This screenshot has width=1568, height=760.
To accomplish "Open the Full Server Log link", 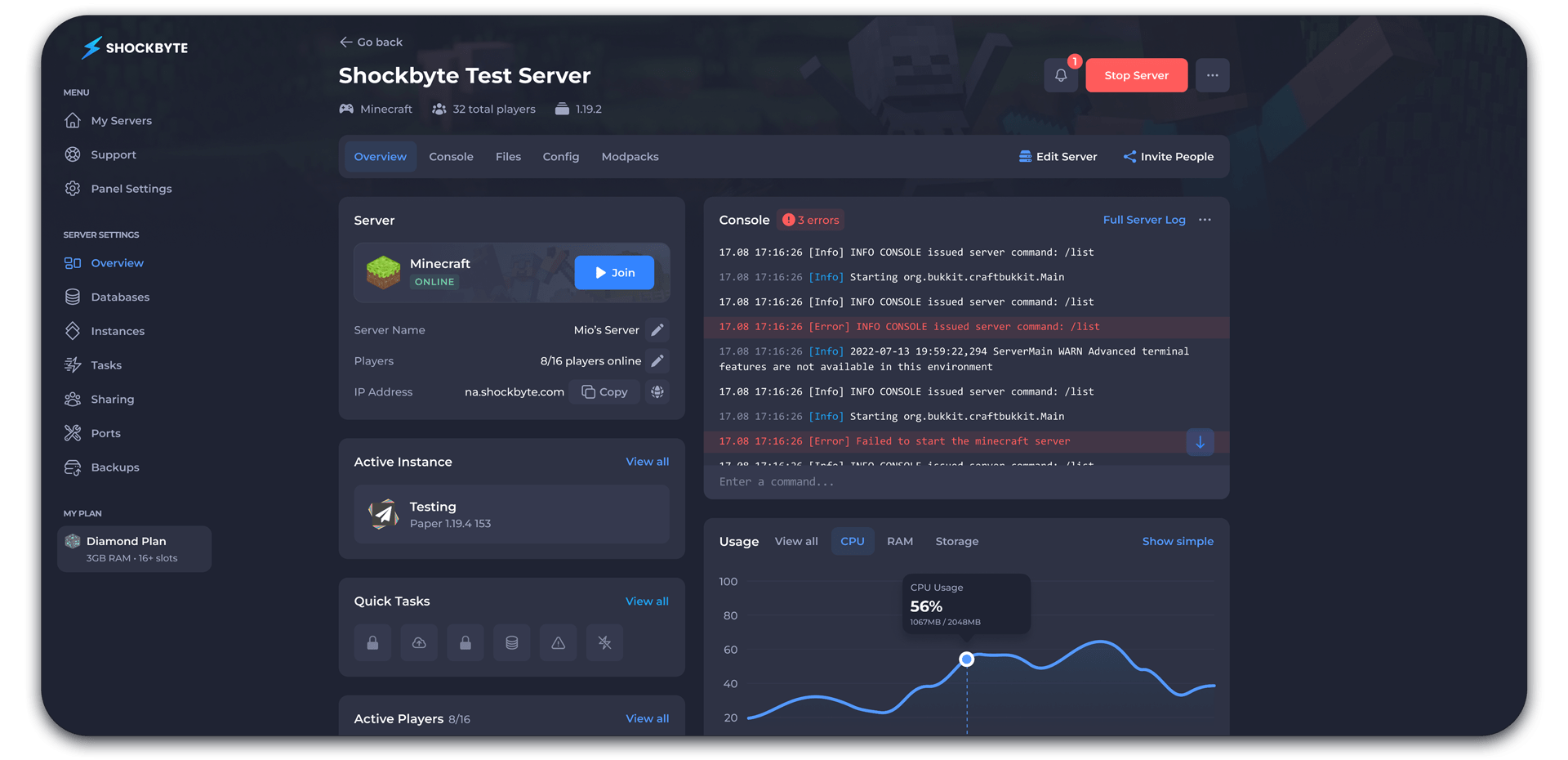I will click(x=1143, y=220).
